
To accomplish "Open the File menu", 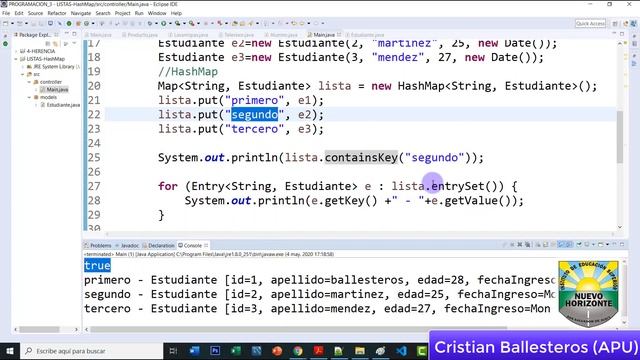I will pos(6,13).
